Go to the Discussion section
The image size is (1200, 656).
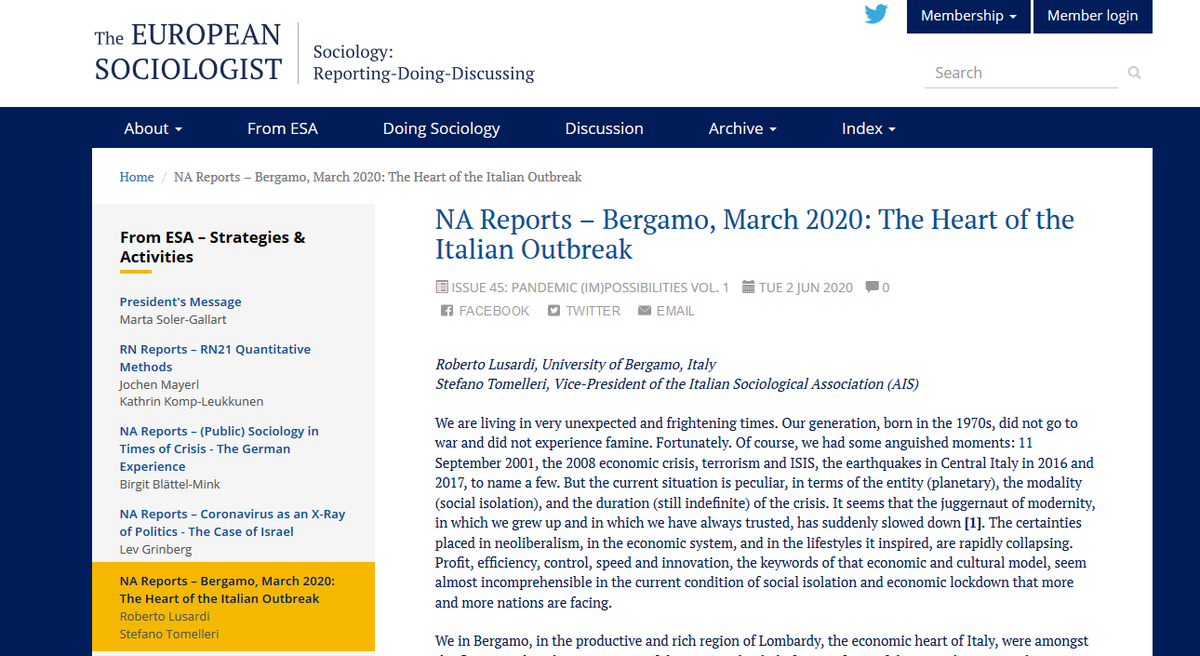(604, 128)
